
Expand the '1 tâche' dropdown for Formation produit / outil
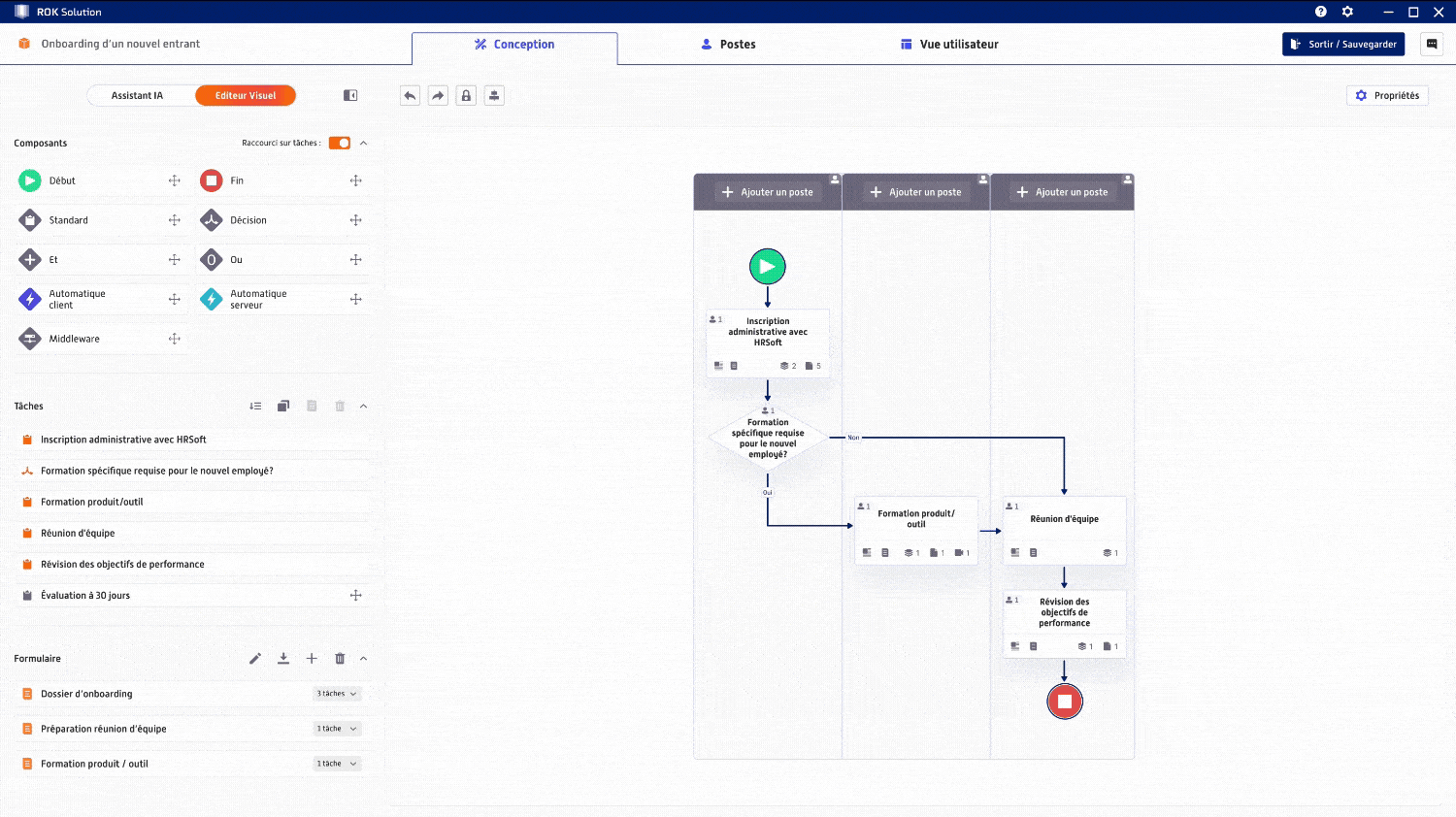coord(337,763)
